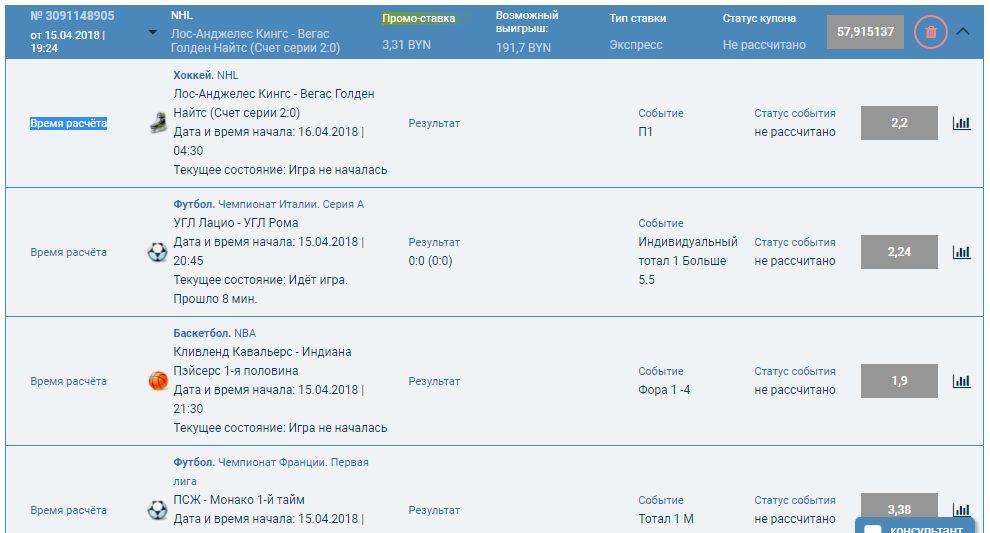Click the Футбол. Чемпионат Франции heading
Screen dimensions: 990x533
click(x=271, y=471)
